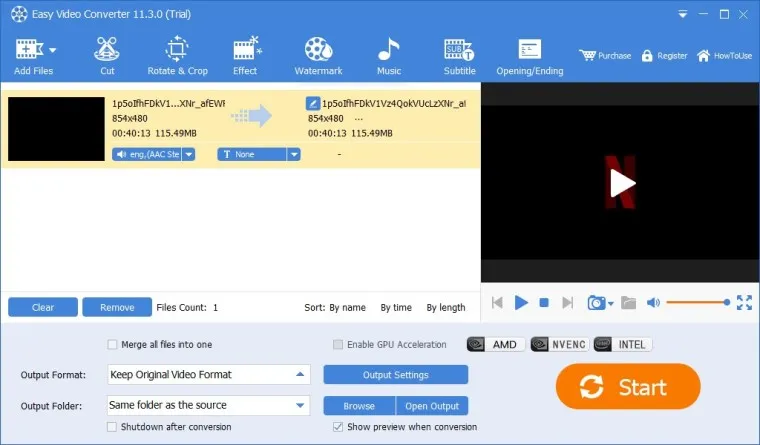Take a snapshot with camera icon
Image resolution: width=760 pixels, height=445 pixels.
(x=596, y=303)
